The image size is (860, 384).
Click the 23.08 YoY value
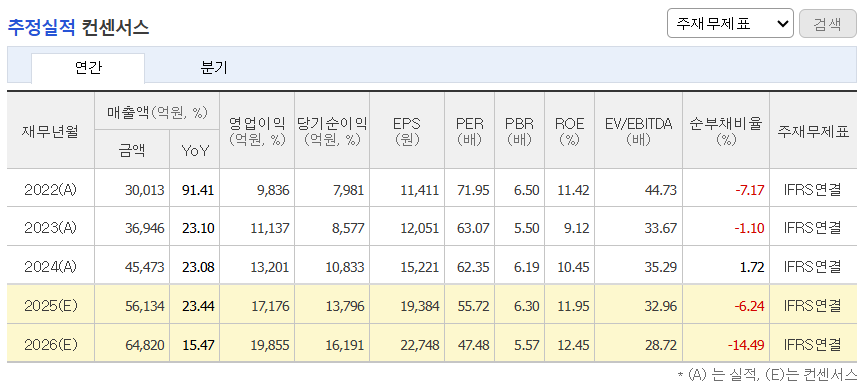pyautogui.click(x=198, y=267)
